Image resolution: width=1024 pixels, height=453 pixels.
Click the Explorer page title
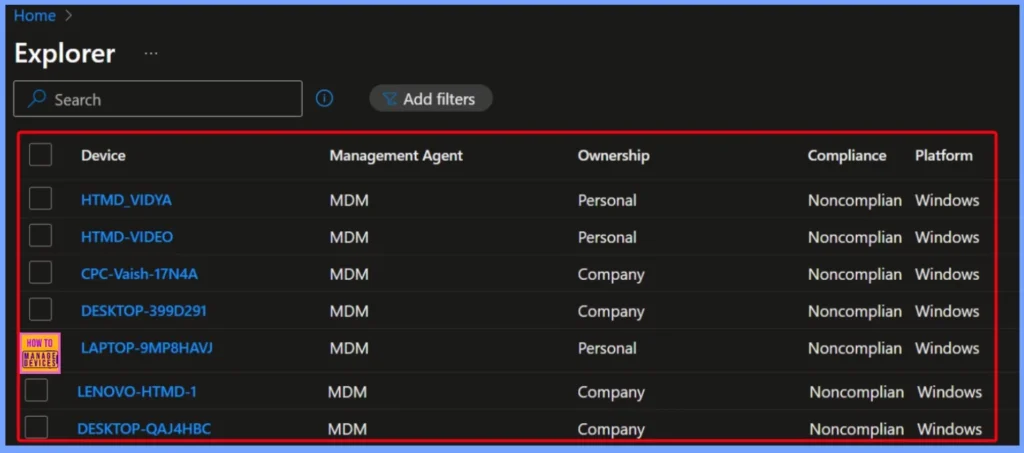(x=65, y=54)
